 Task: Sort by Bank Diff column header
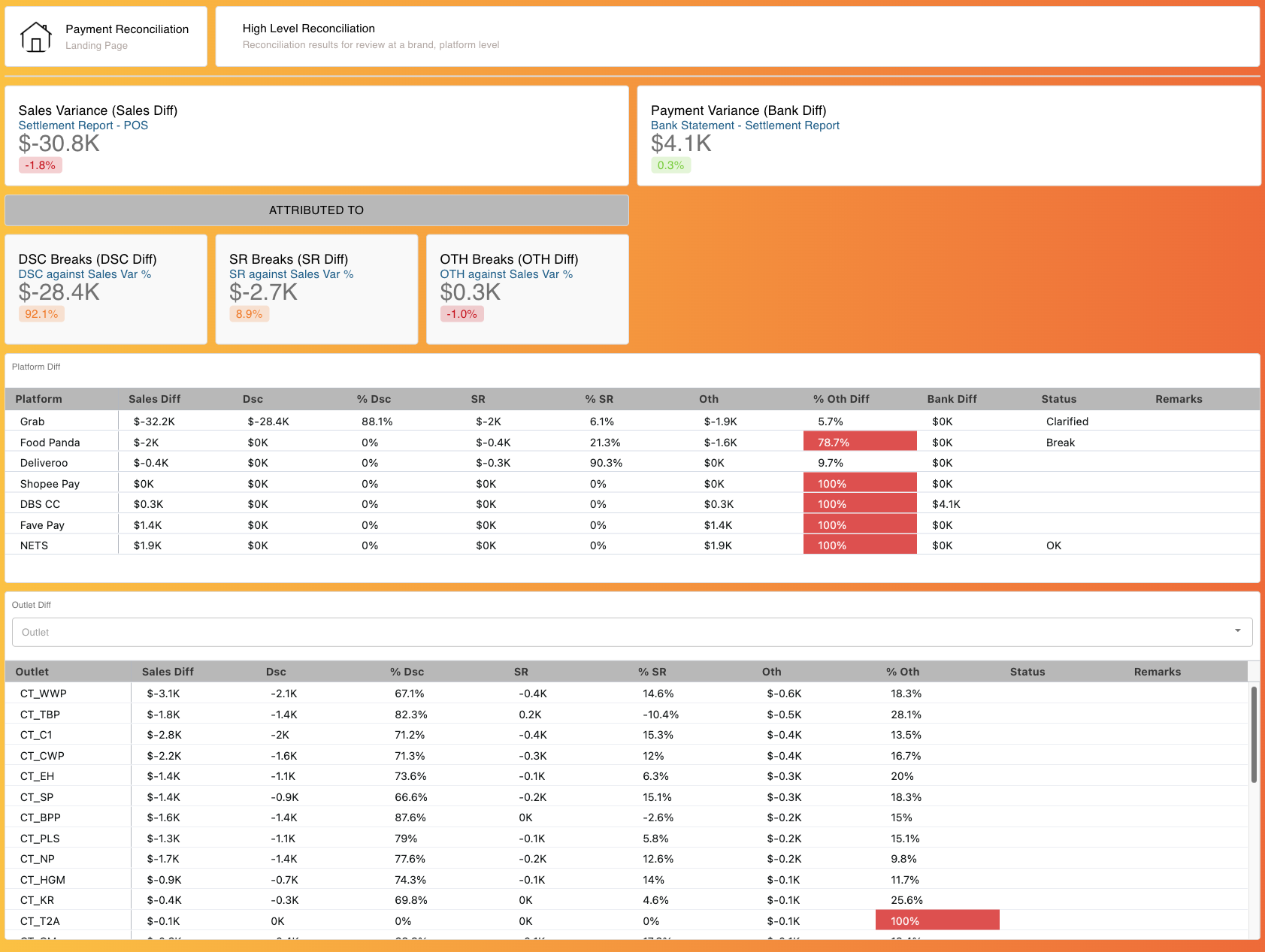pyautogui.click(x=952, y=399)
